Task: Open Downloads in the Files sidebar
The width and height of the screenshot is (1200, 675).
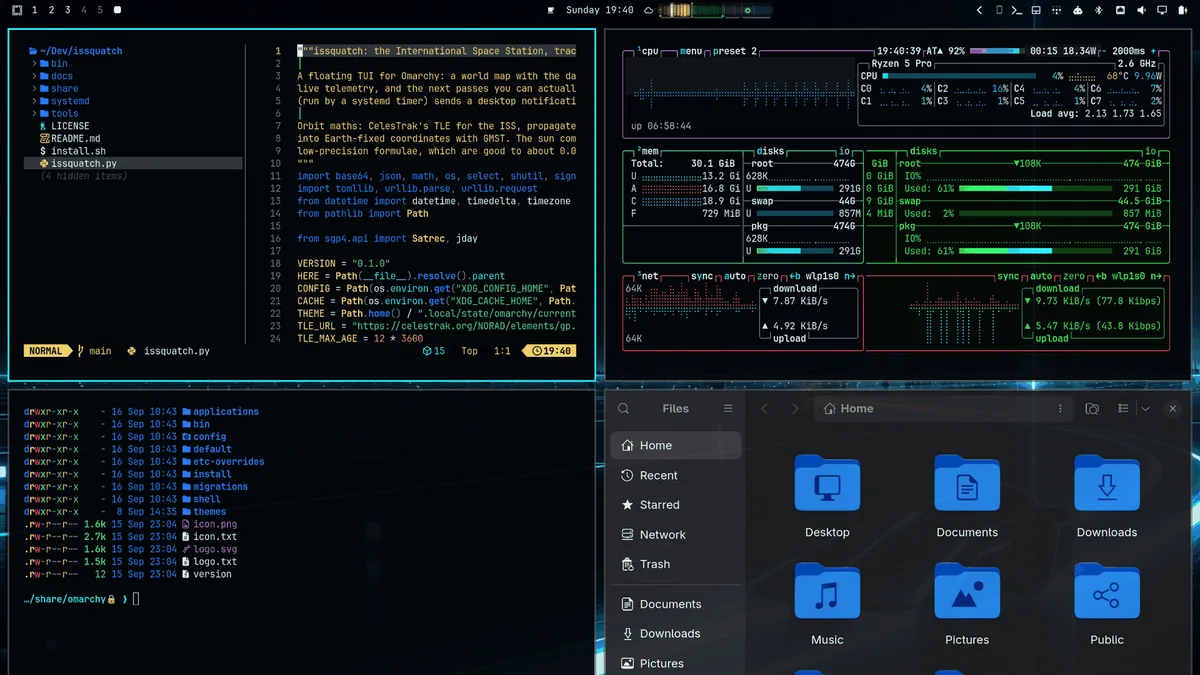Action: click(x=677, y=633)
